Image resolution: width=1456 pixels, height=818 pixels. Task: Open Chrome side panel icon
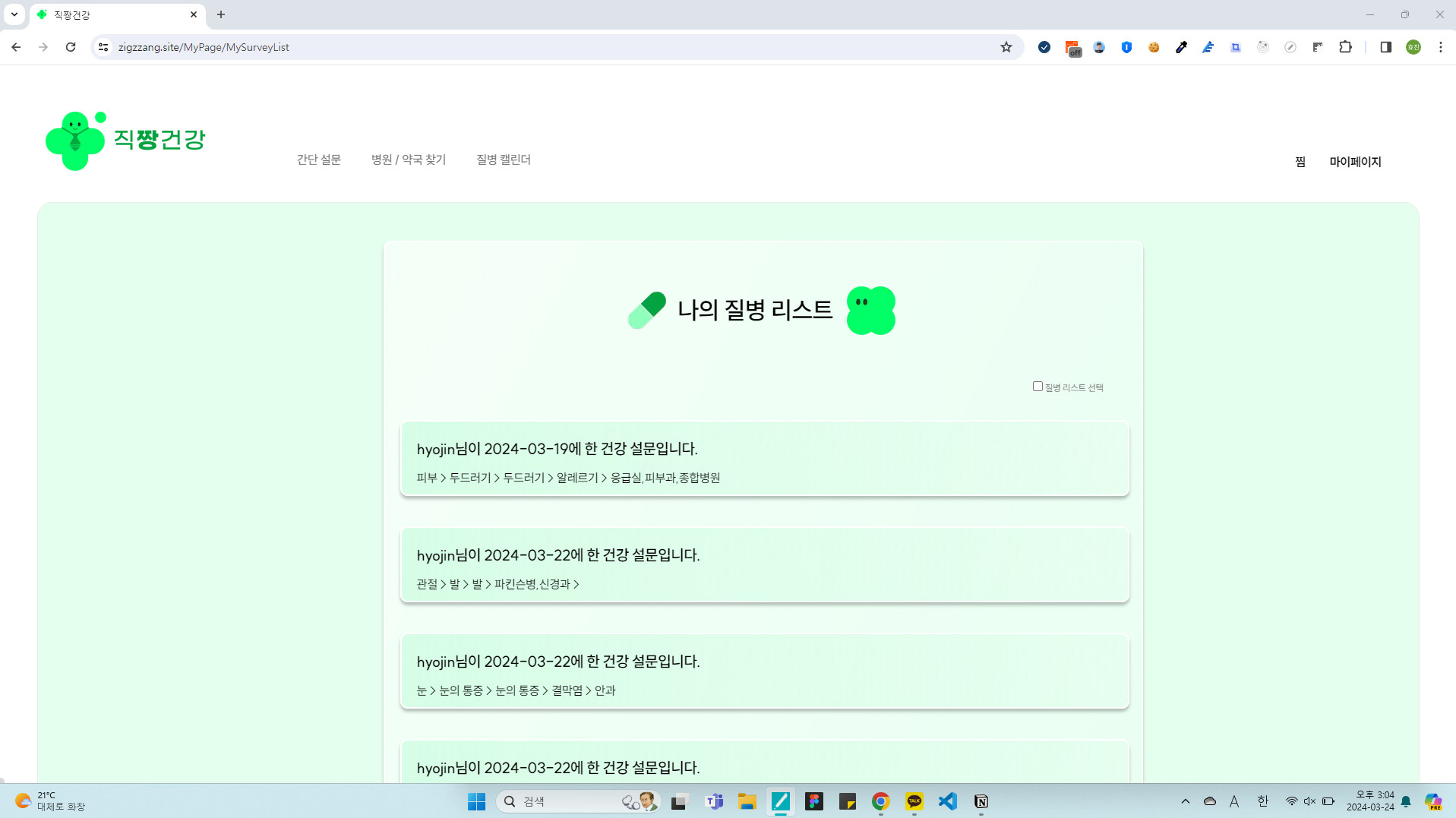pyautogui.click(x=1385, y=47)
